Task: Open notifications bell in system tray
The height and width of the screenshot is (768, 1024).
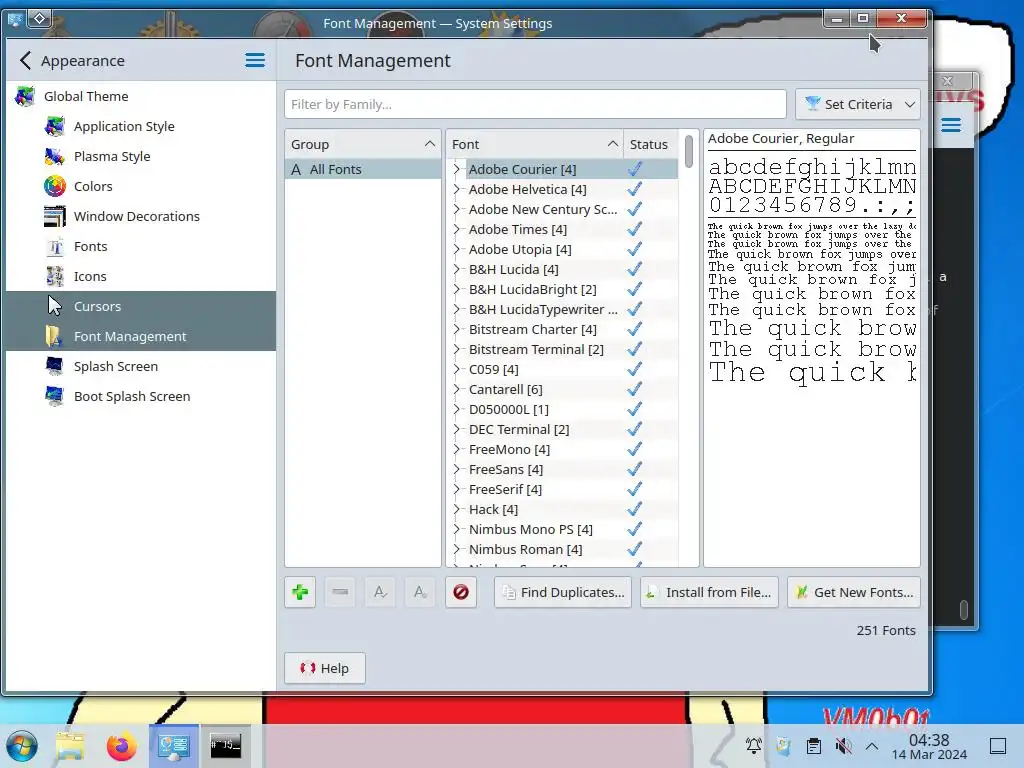Action: (754, 746)
